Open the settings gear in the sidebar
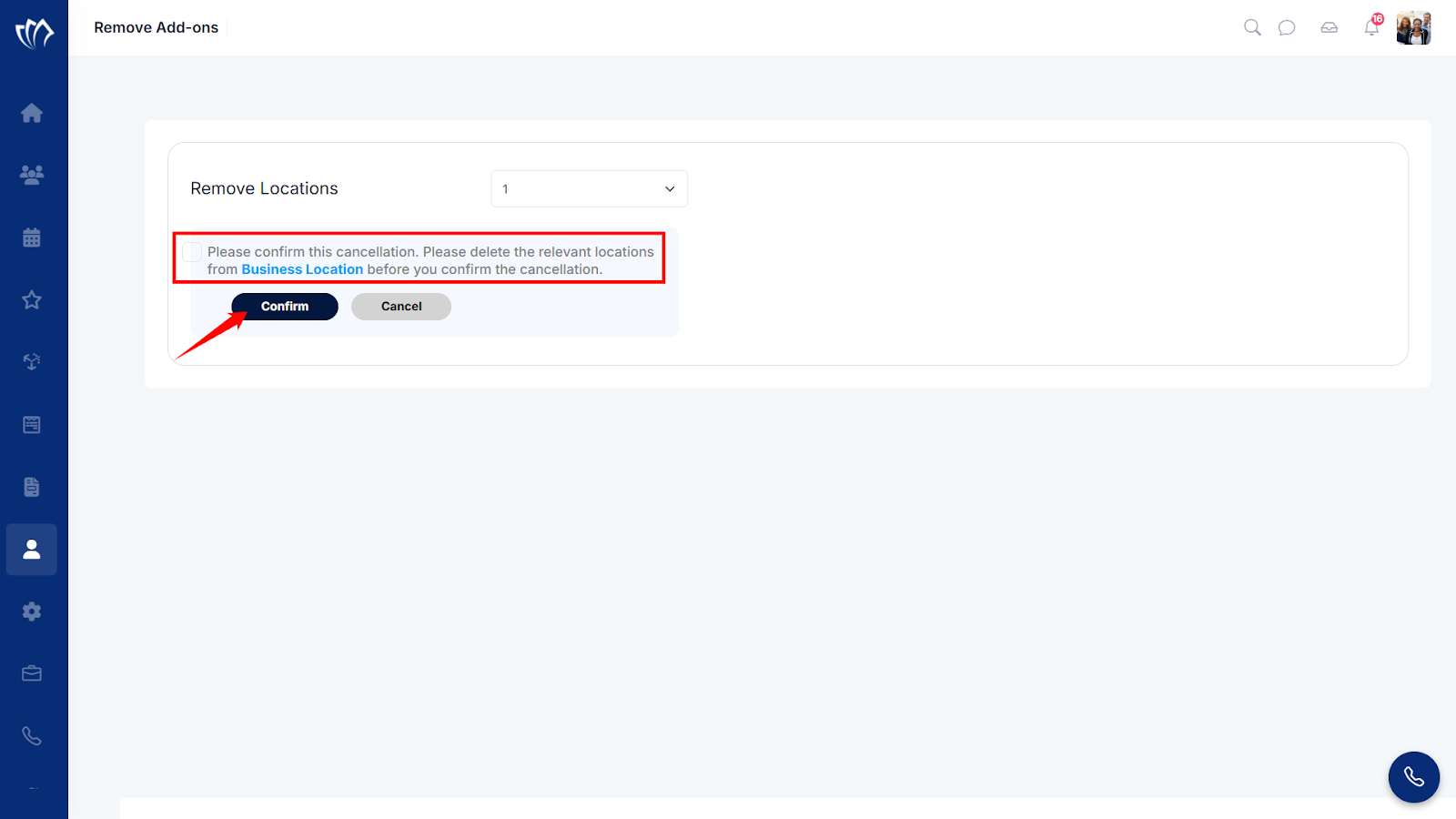1456x819 pixels. pyautogui.click(x=32, y=612)
